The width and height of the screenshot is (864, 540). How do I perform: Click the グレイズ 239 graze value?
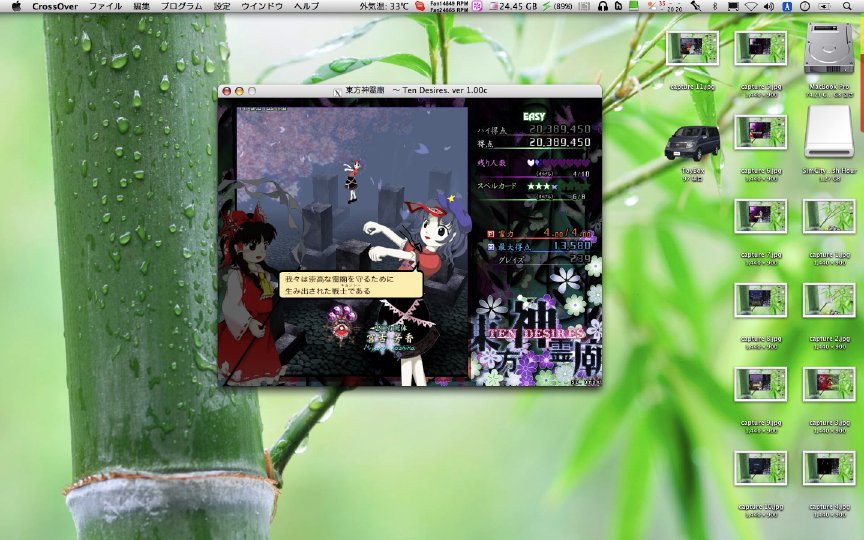(x=580, y=258)
